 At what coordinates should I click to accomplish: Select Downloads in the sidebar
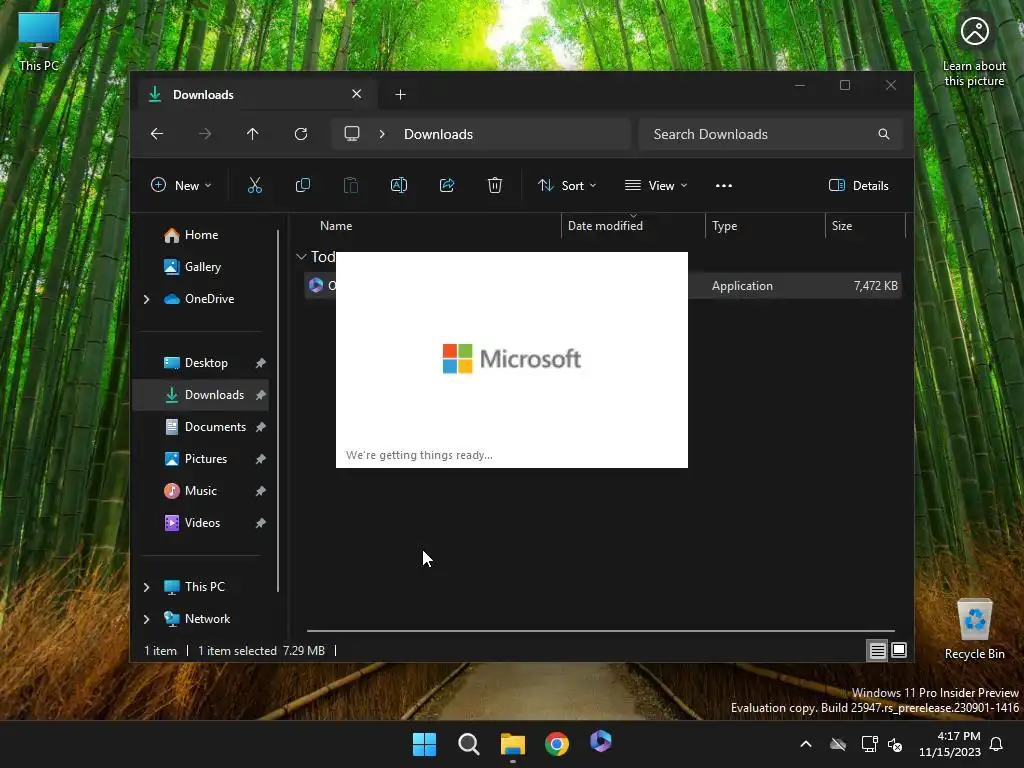coord(200,395)
